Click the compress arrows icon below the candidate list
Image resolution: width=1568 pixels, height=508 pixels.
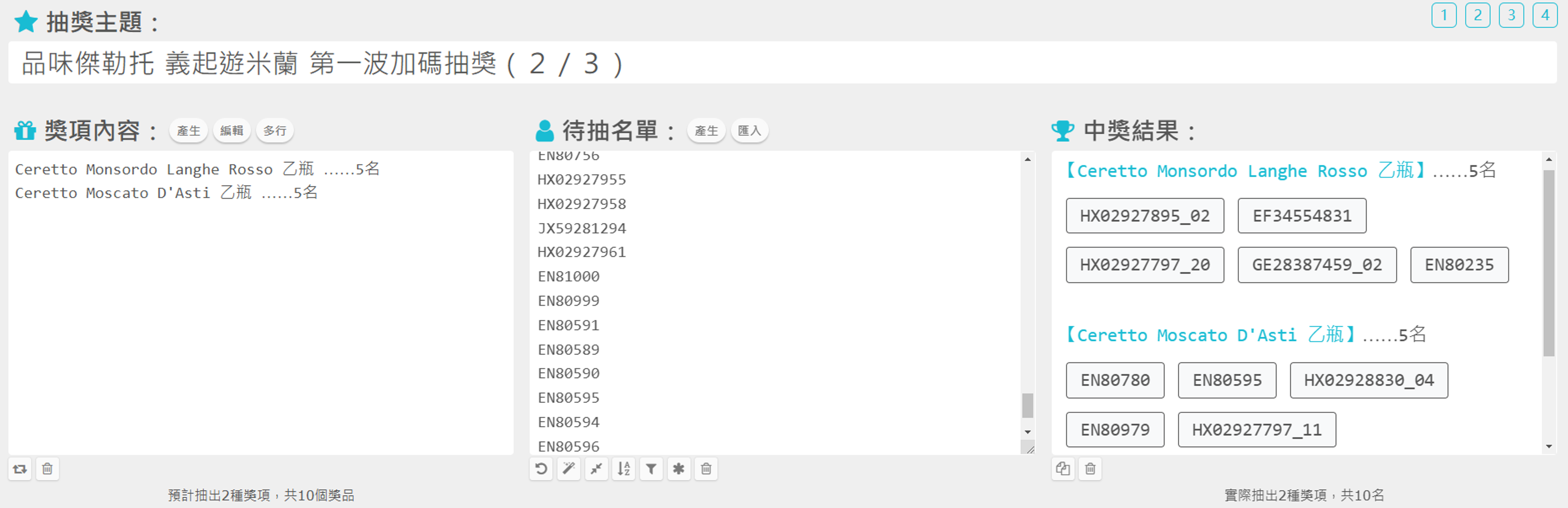click(x=596, y=469)
